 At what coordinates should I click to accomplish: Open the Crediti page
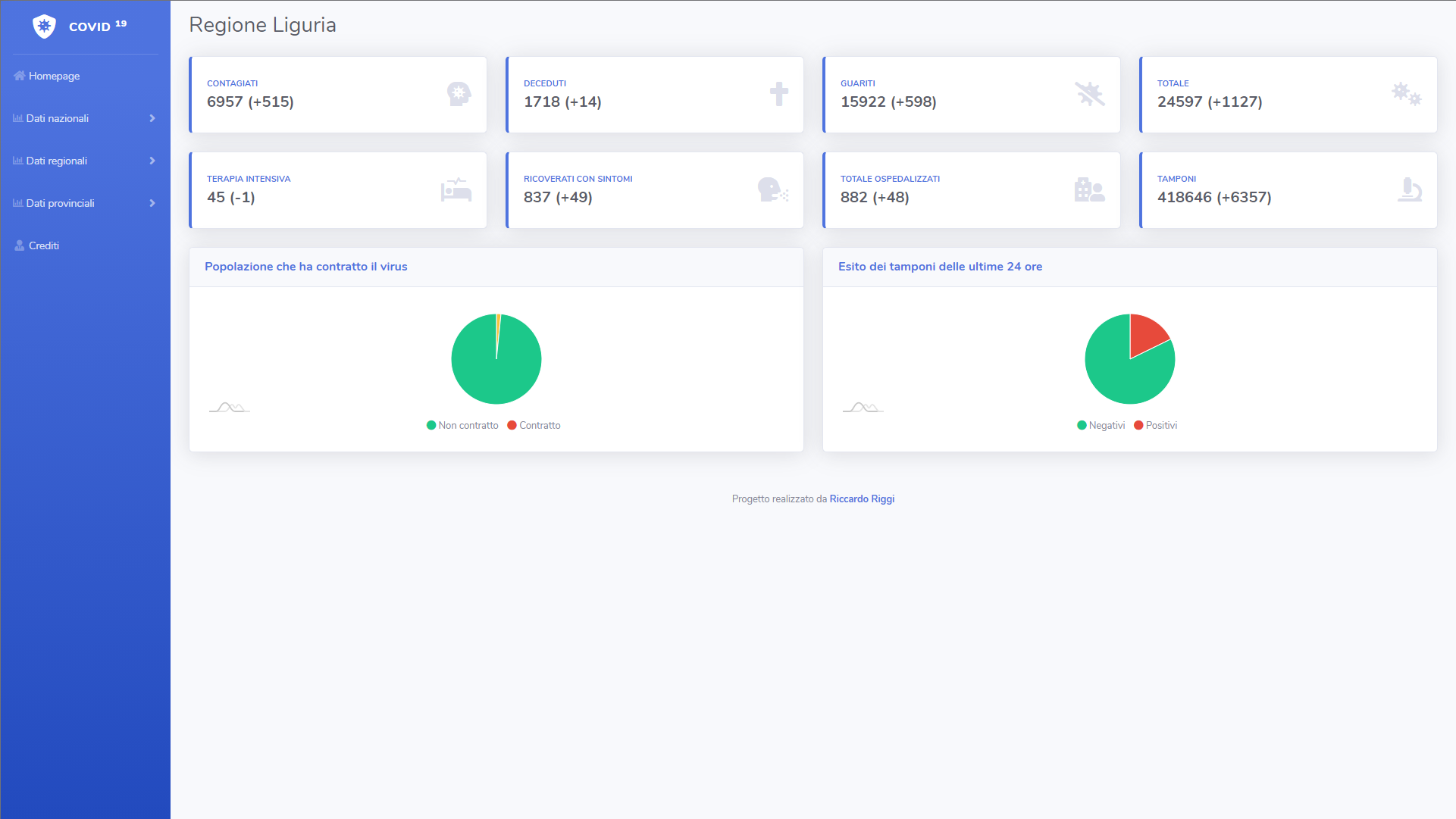[x=43, y=245]
